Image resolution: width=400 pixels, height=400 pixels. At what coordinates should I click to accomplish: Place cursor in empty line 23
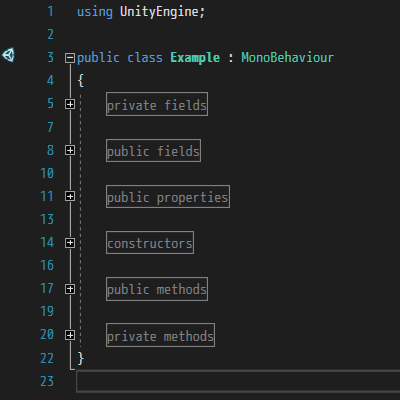coord(238,381)
